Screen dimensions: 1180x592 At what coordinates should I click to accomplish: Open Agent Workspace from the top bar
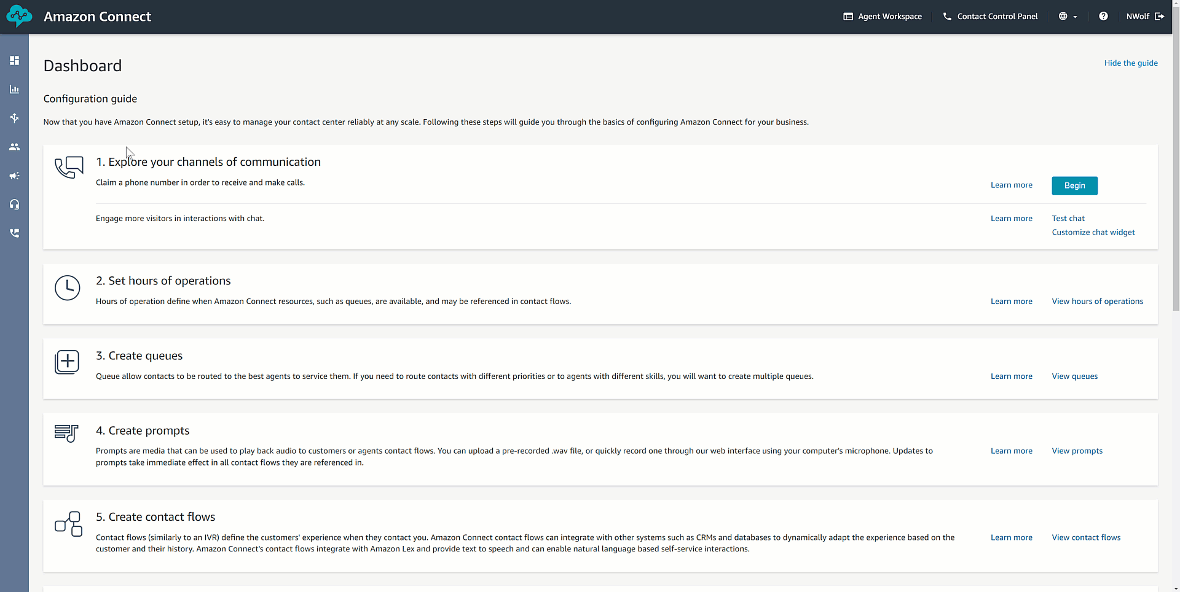tap(882, 17)
